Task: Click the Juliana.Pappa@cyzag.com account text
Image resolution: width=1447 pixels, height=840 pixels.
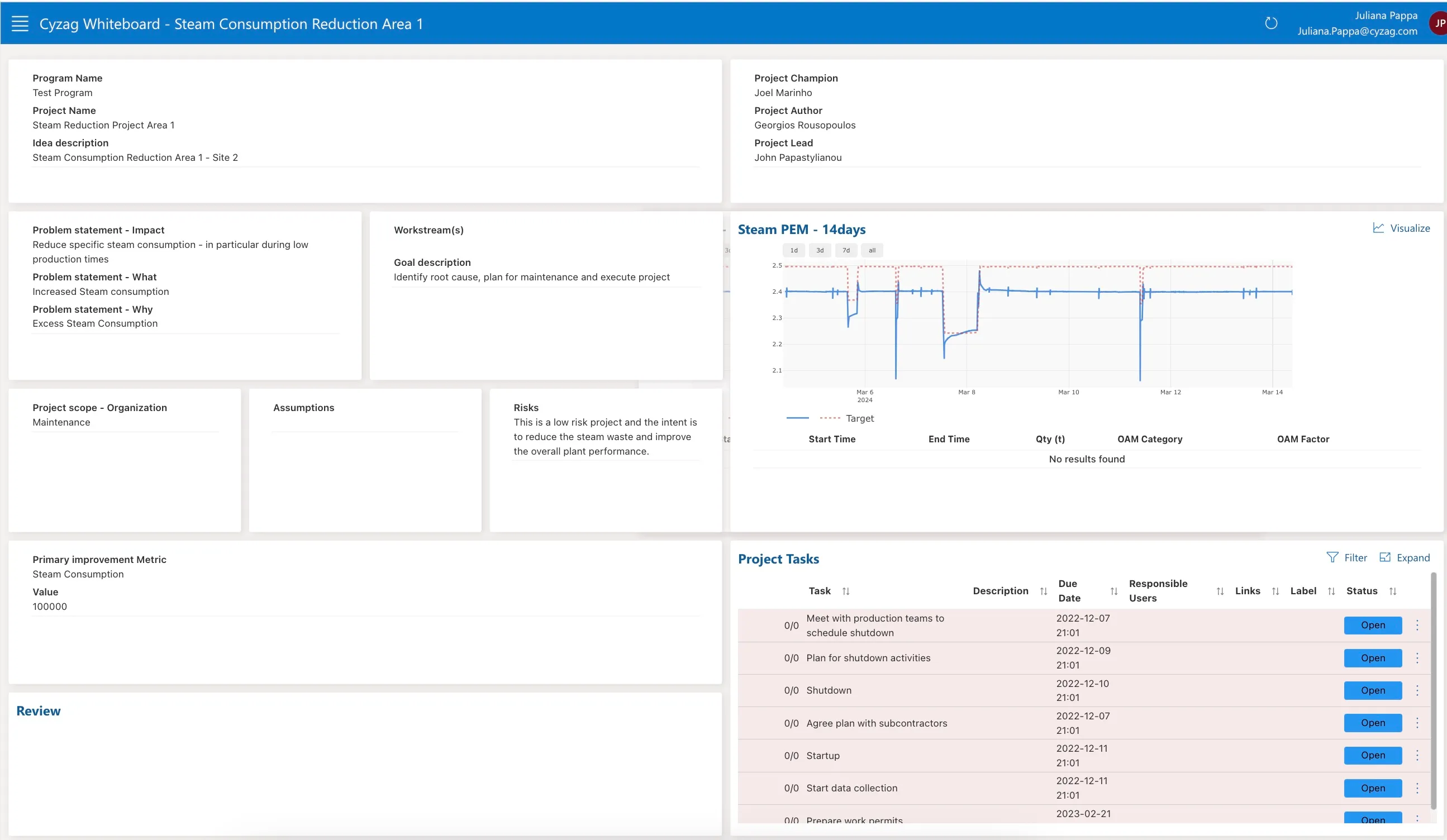Action: [x=1357, y=31]
